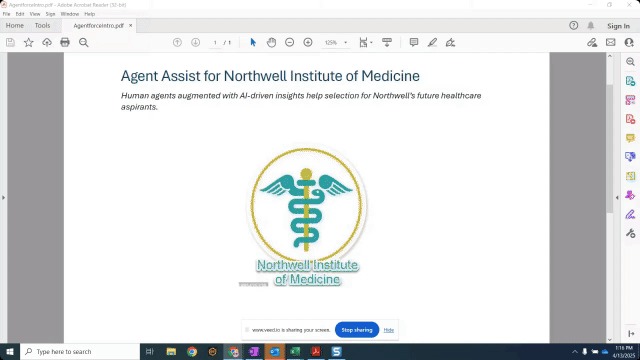Click the Stop sharing button
640x360 pixels.
357,330
